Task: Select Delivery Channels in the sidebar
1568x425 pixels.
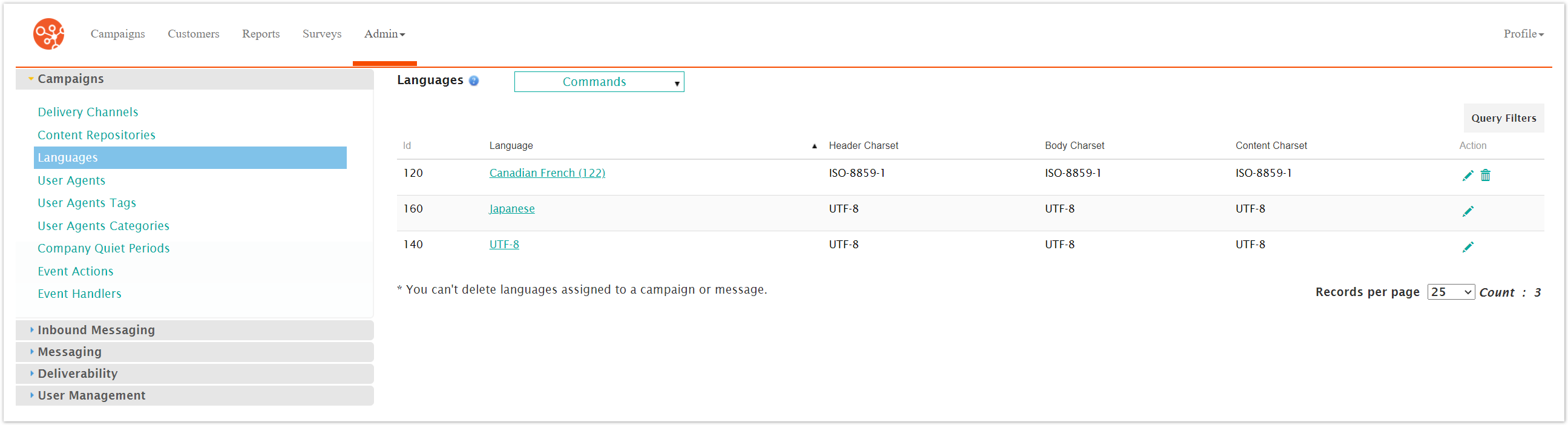Action: coord(88,113)
